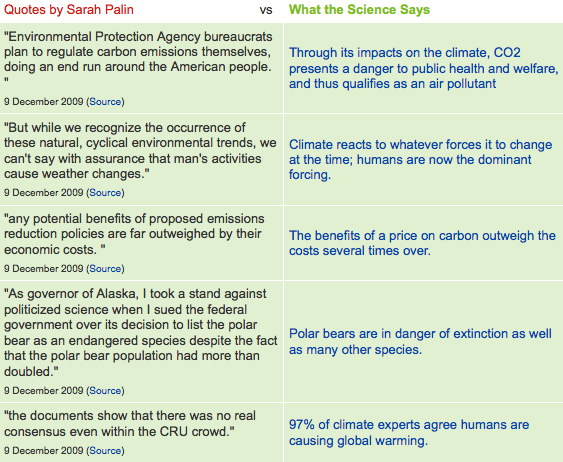This screenshot has width=563, height=462.
Task: Select the governor of Alaska quote text
Action: [141, 332]
